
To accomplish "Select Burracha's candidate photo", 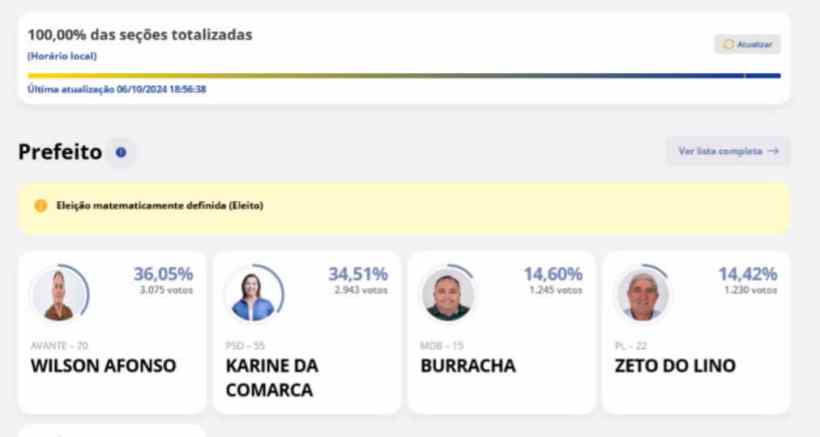I will tap(448, 294).
